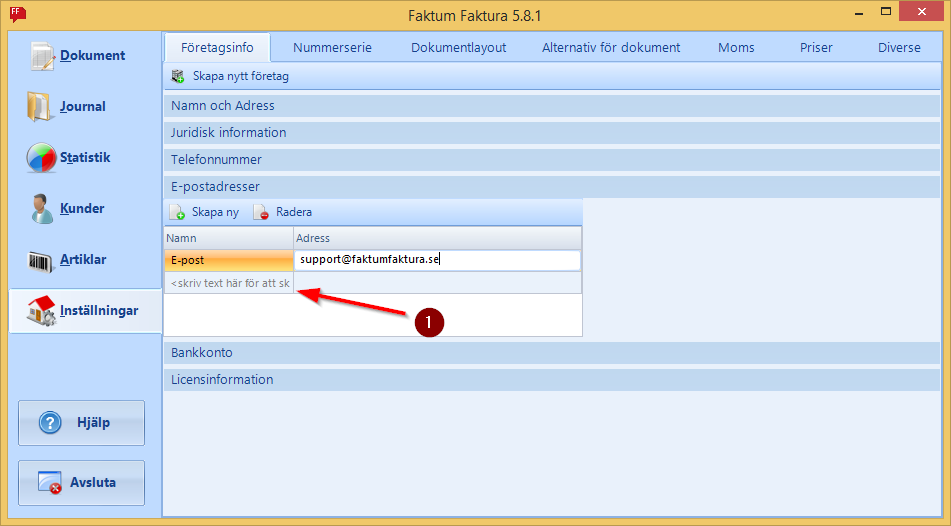The width and height of the screenshot is (951, 526).
Task: Click the Artiklar sidebar label
Action: point(83,260)
